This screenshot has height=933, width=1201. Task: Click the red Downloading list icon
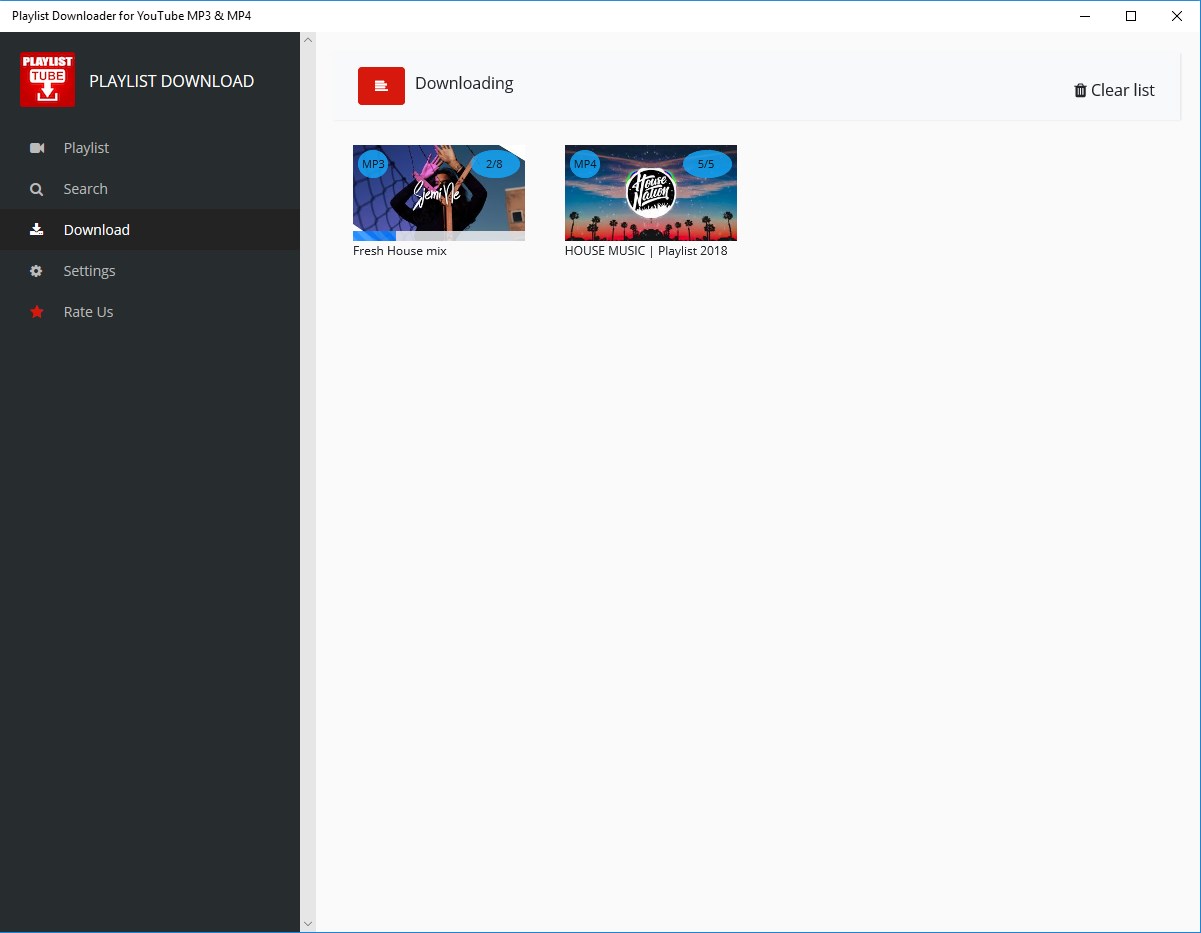click(x=381, y=86)
